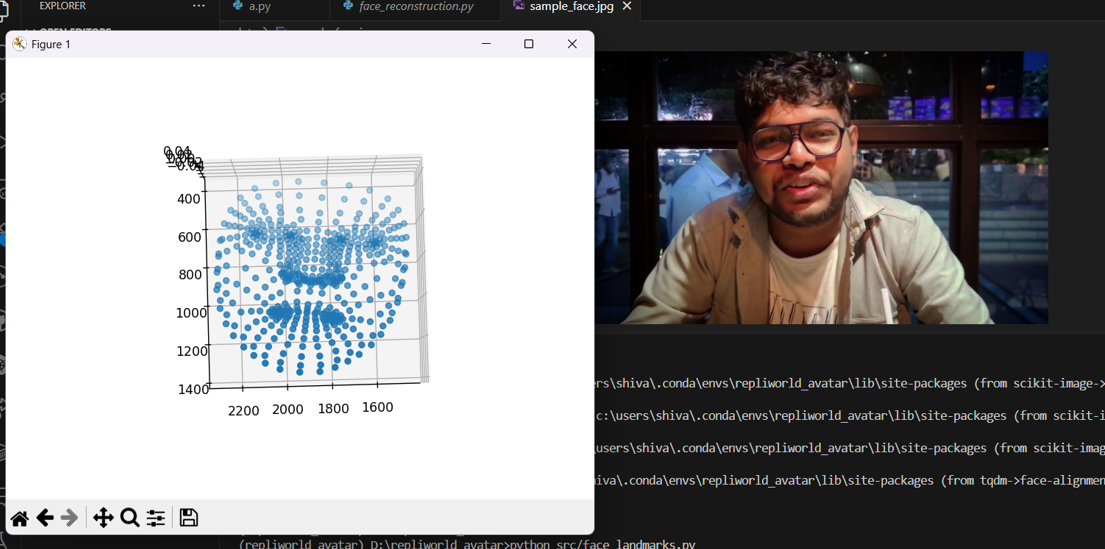The width and height of the screenshot is (1105, 549).
Task: Close the sample_face.jpg tab
Action: coord(627,7)
